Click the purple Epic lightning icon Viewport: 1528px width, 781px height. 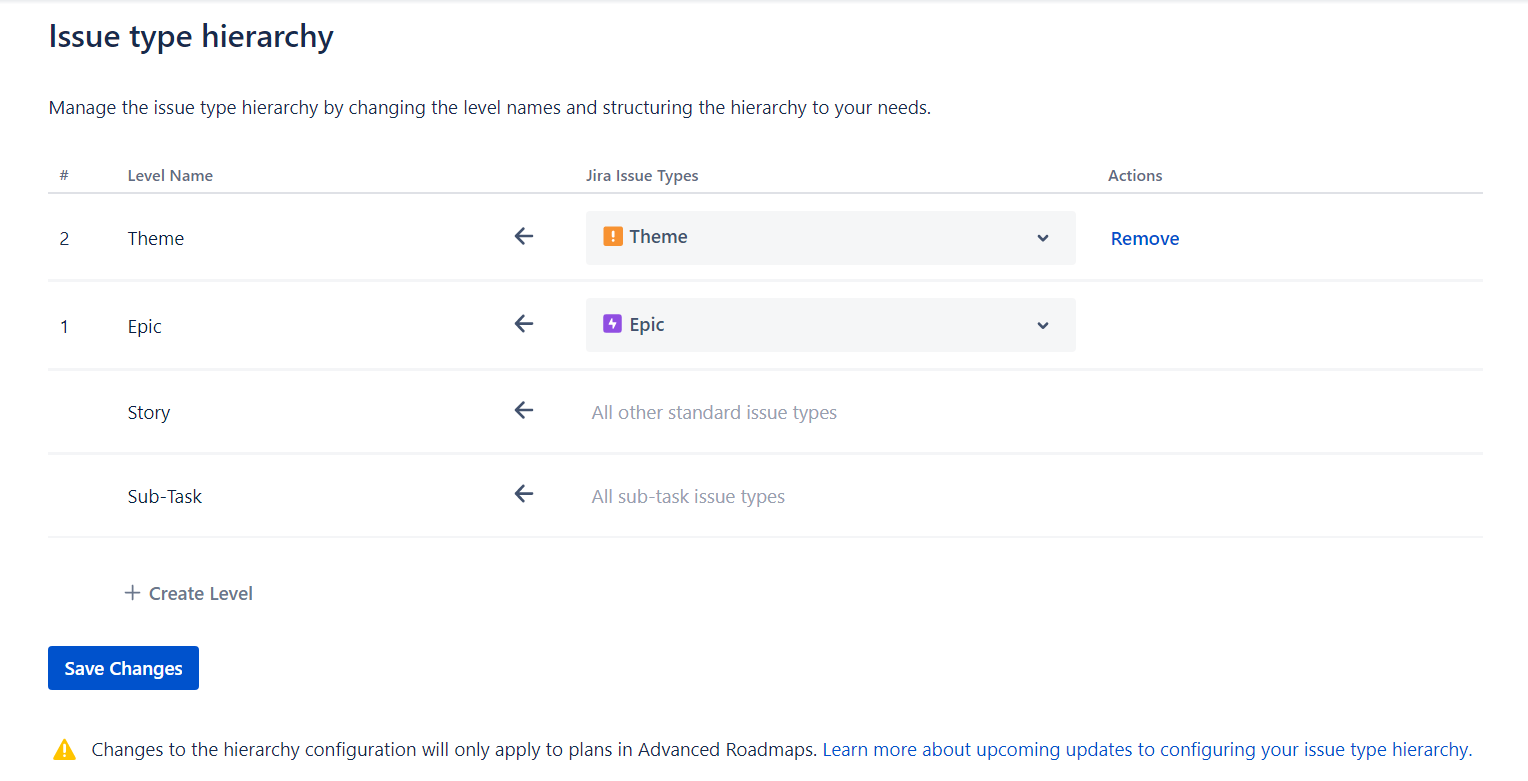(x=613, y=324)
